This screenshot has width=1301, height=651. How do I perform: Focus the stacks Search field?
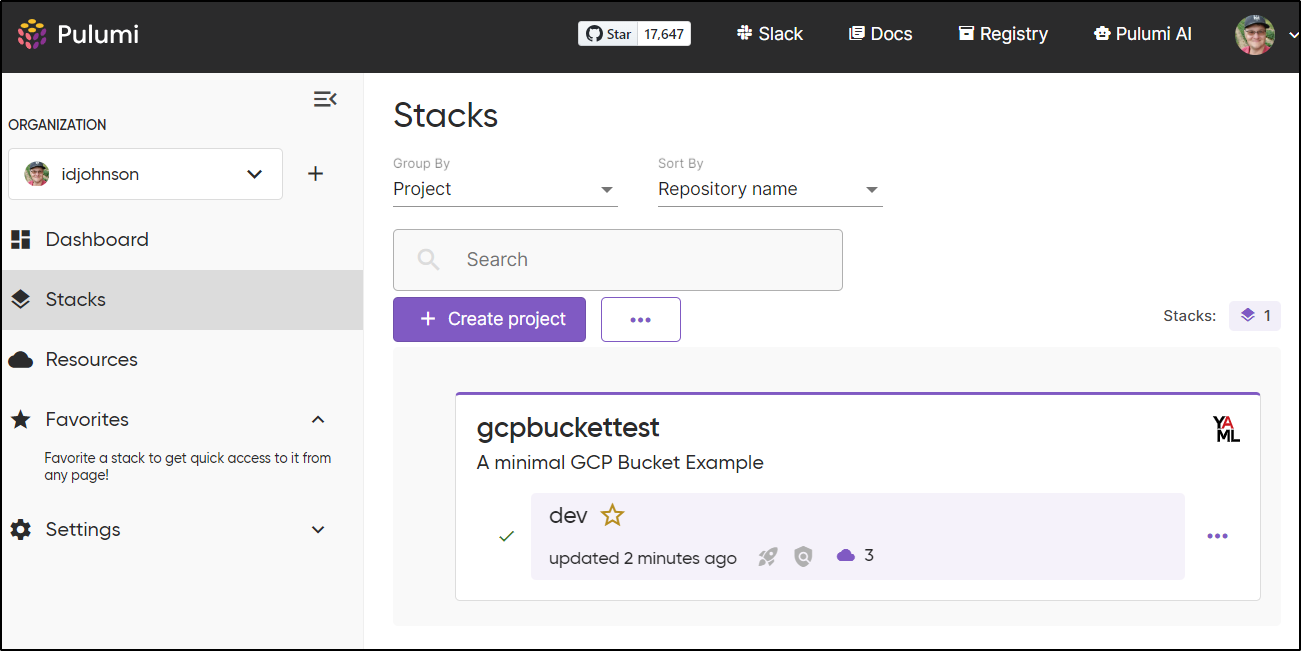pyautogui.click(x=618, y=260)
